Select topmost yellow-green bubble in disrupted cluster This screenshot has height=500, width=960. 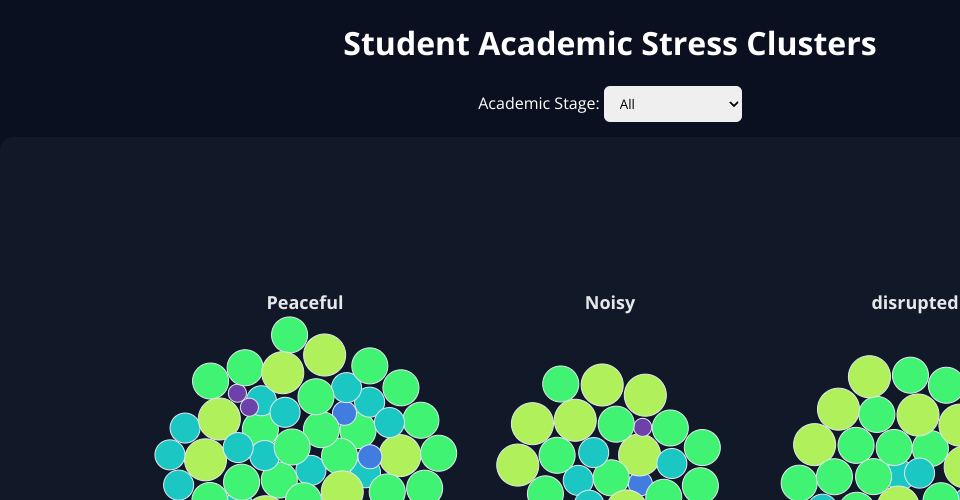coord(869,376)
